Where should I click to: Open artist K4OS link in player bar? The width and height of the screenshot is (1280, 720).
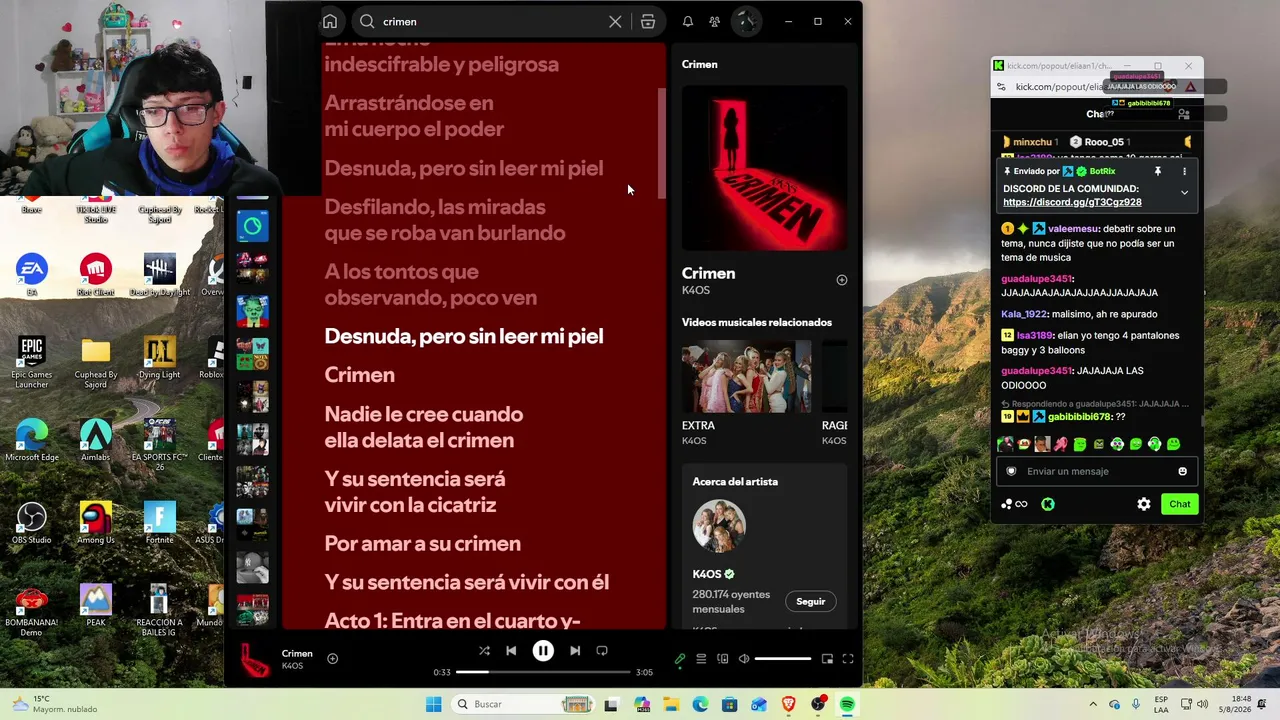coord(292,666)
